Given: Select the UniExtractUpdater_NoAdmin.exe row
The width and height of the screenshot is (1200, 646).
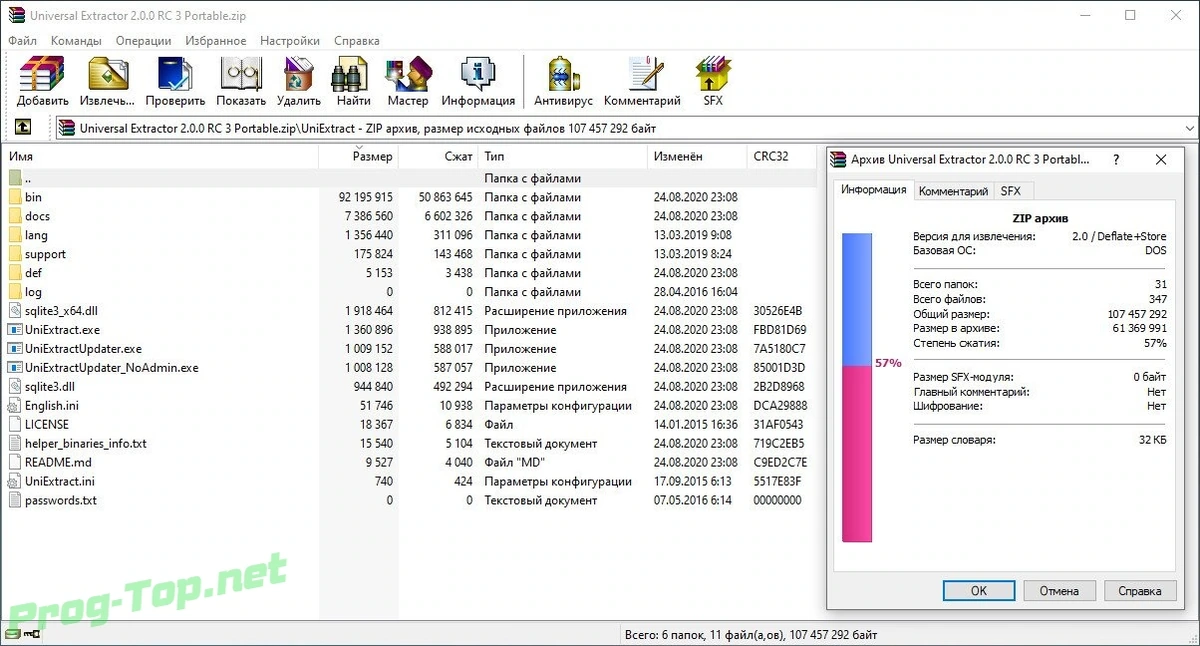Looking at the screenshot, I should click(412, 368).
